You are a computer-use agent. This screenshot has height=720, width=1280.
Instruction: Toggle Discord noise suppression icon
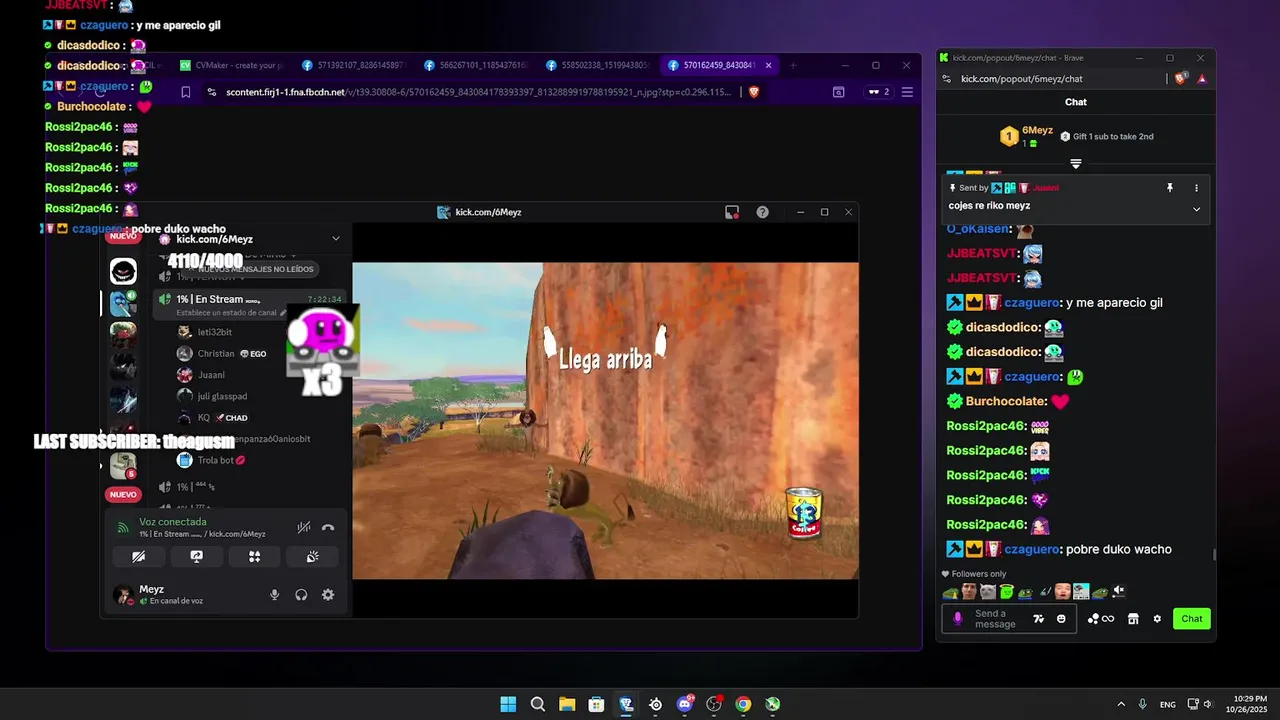coord(304,527)
